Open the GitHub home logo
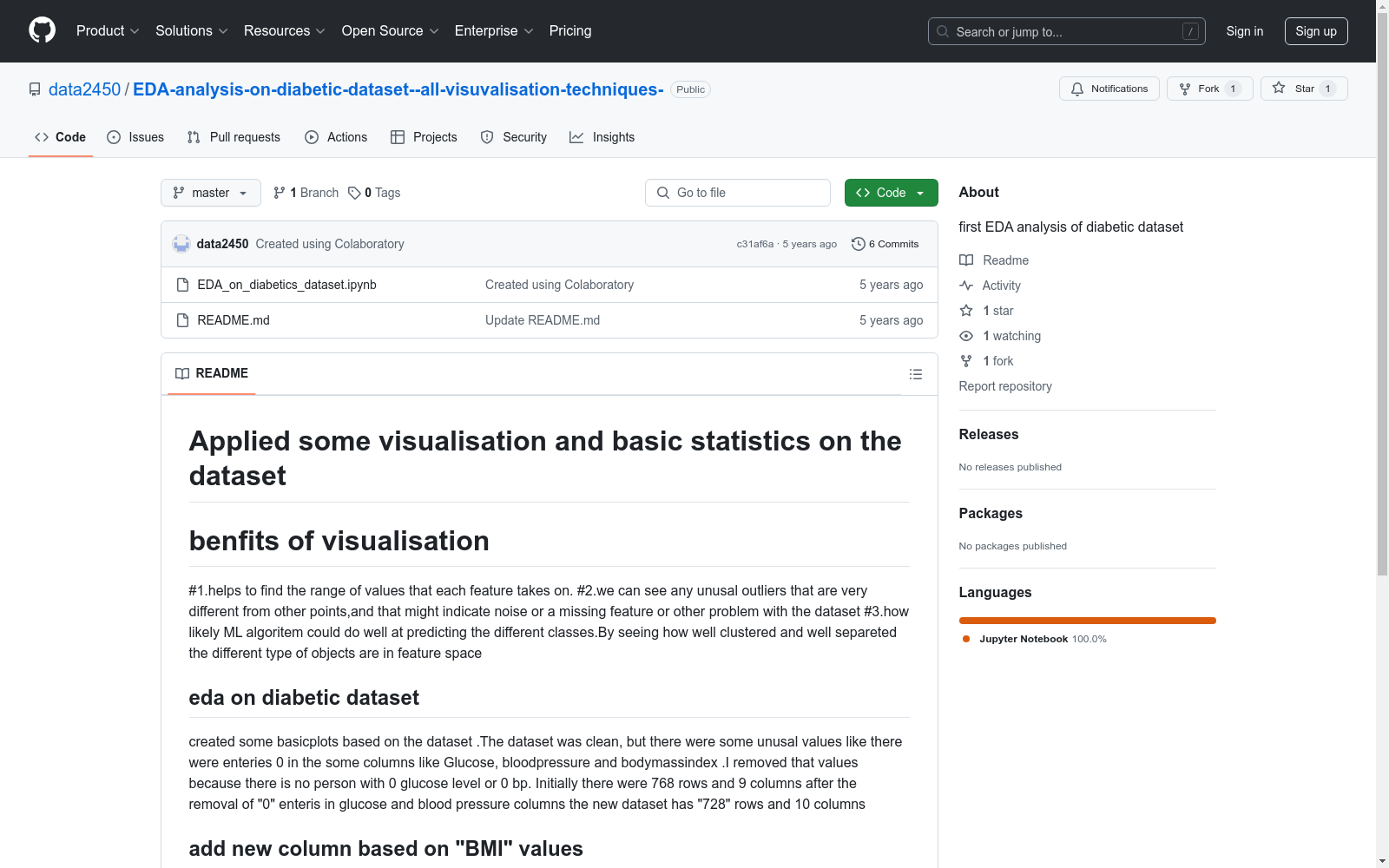The height and width of the screenshot is (868, 1389). 42,30
